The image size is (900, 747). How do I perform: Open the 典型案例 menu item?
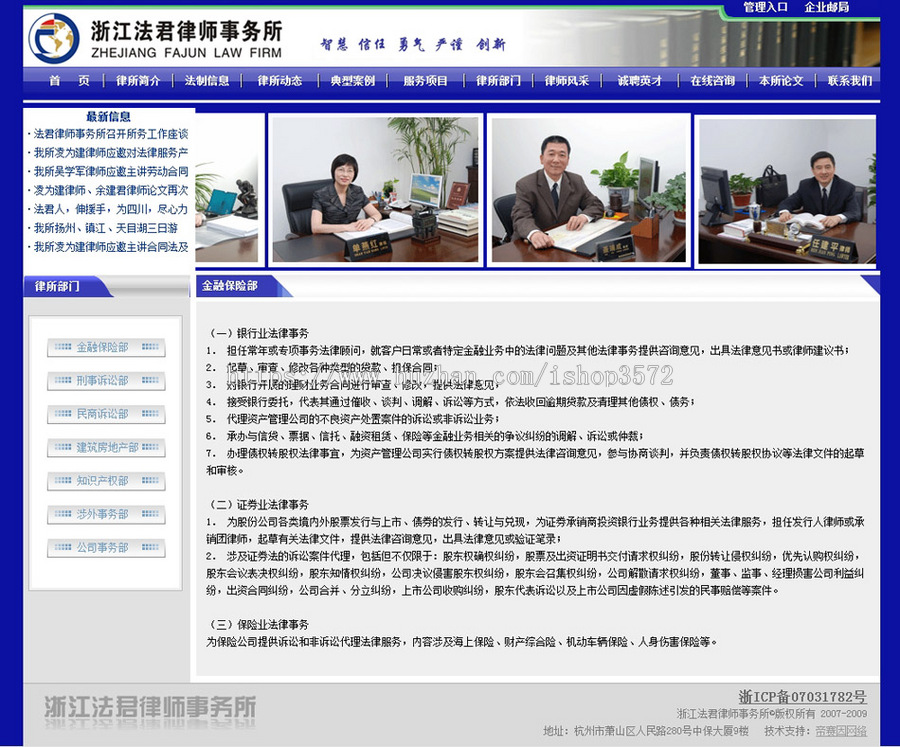354,81
